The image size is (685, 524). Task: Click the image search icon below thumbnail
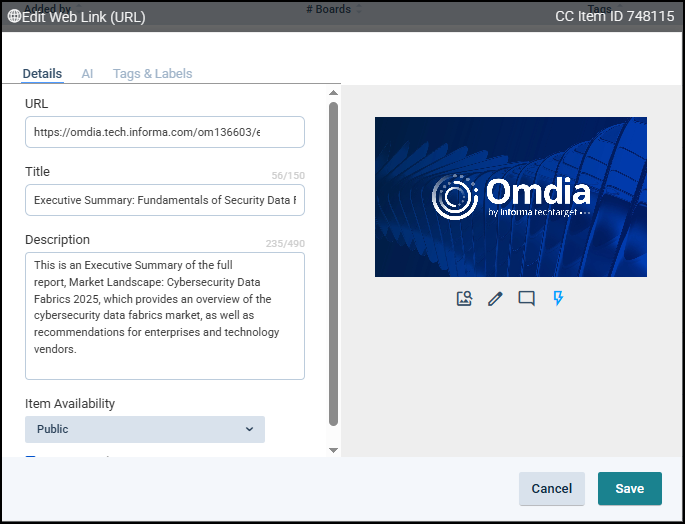point(464,298)
